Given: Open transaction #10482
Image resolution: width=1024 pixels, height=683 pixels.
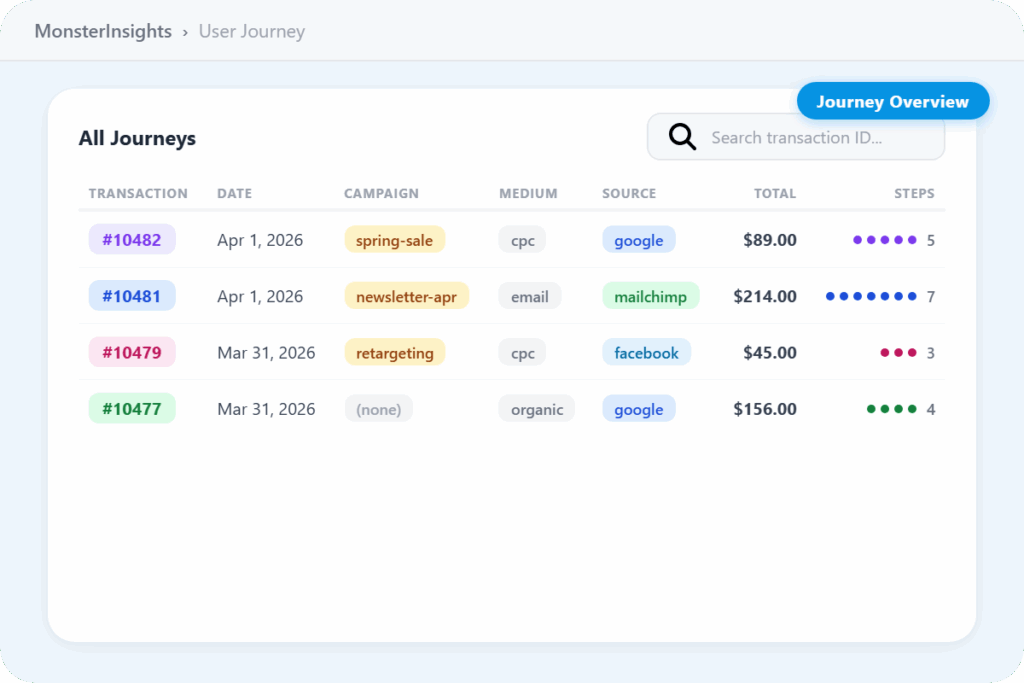Looking at the screenshot, I should click(132, 240).
